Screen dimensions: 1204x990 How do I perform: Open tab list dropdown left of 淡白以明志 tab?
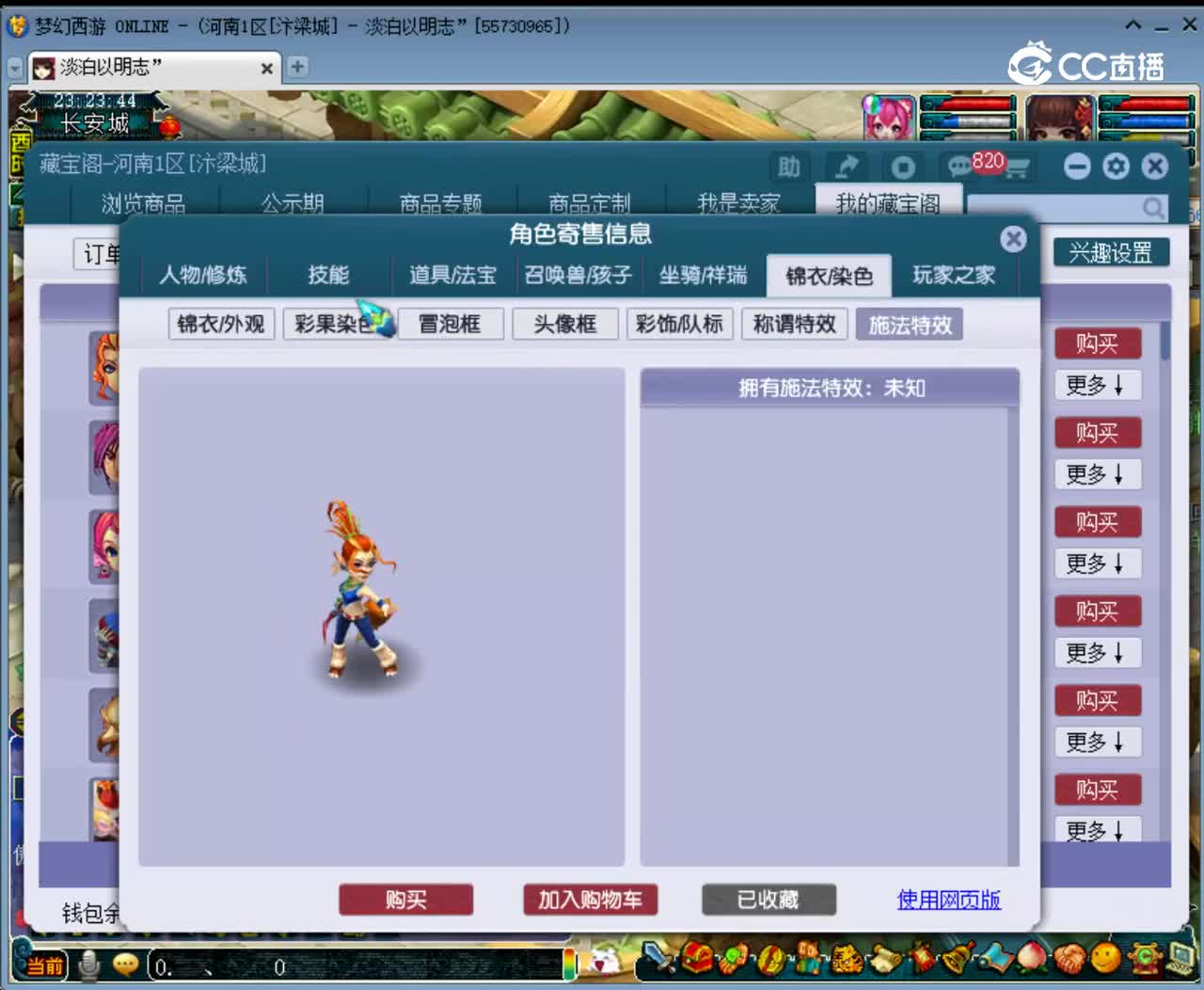coord(14,68)
